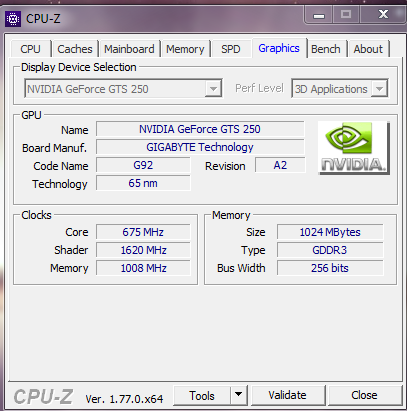407x411 pixels.
Task: Click the GPU Name field value
Action: pyautogui.click(x=200, y=129)
